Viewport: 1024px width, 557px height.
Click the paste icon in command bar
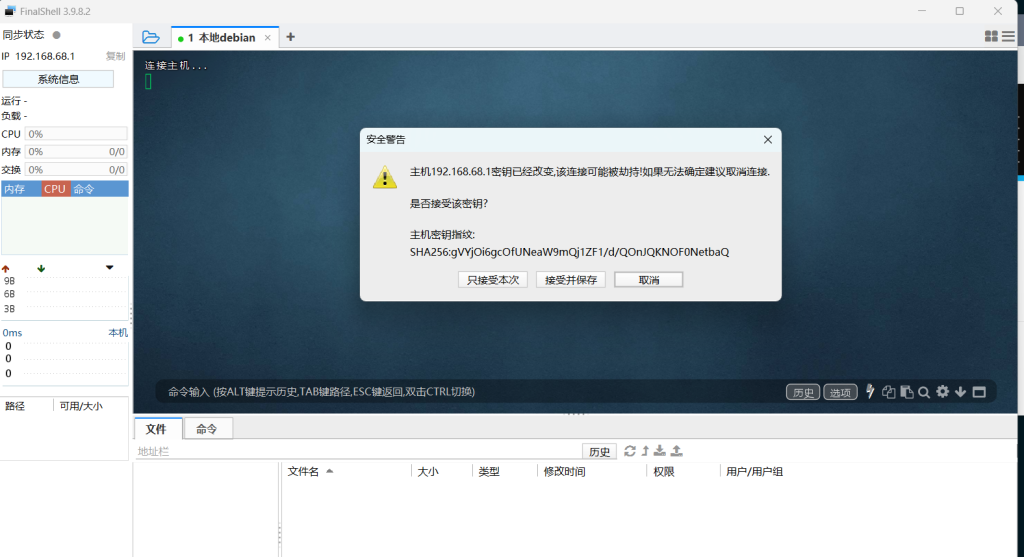click(x=906, y=392)
